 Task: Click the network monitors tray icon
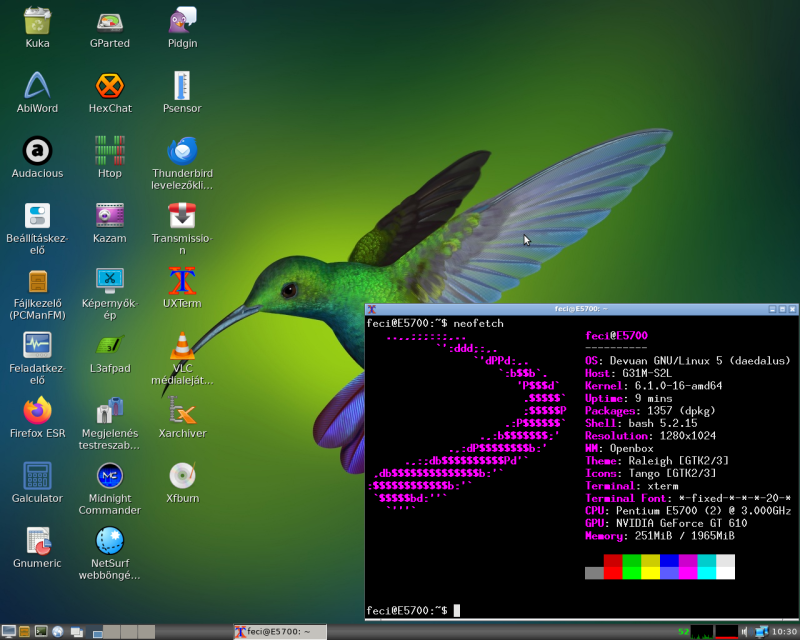coord(761,632)
